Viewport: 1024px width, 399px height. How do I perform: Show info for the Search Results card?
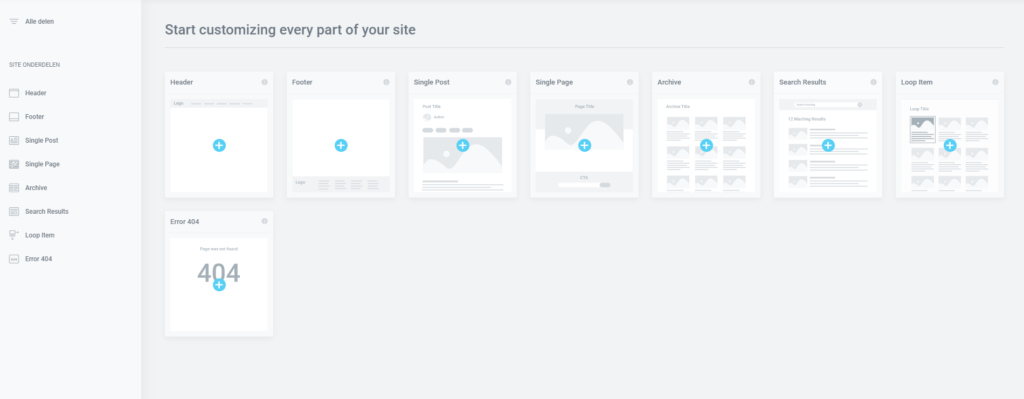(x=873, y=82)
